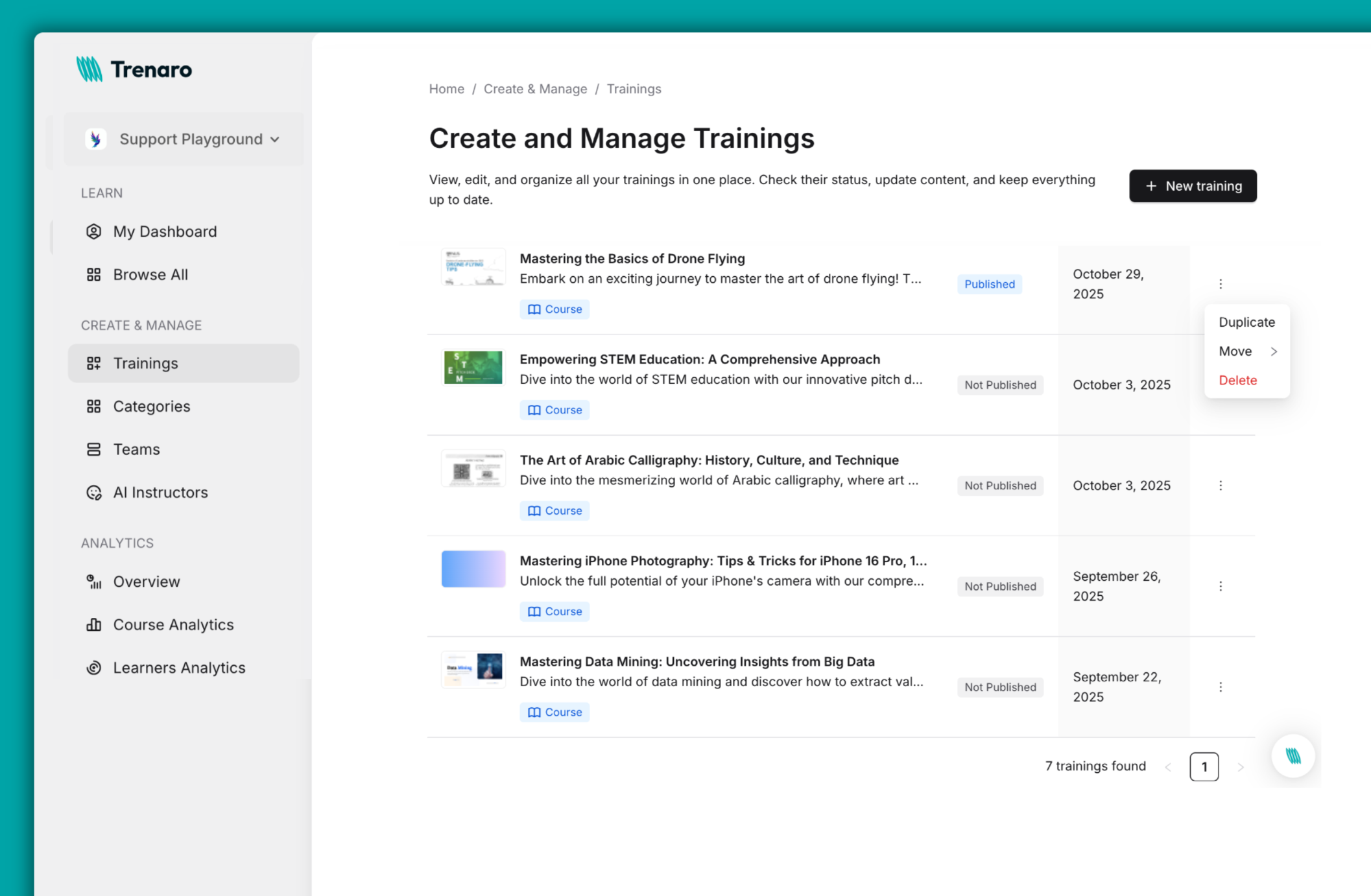Image resolution: width=1371 pixels, height=896 pixels.
Task: Expand the Move submenu in context menu
Action: 1246,351
